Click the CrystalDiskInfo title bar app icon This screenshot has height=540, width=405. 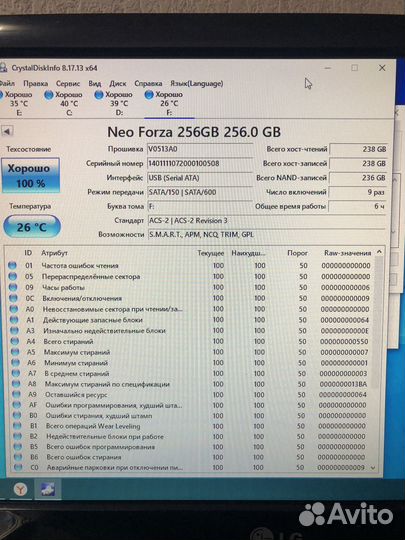[x=3, y=68]
